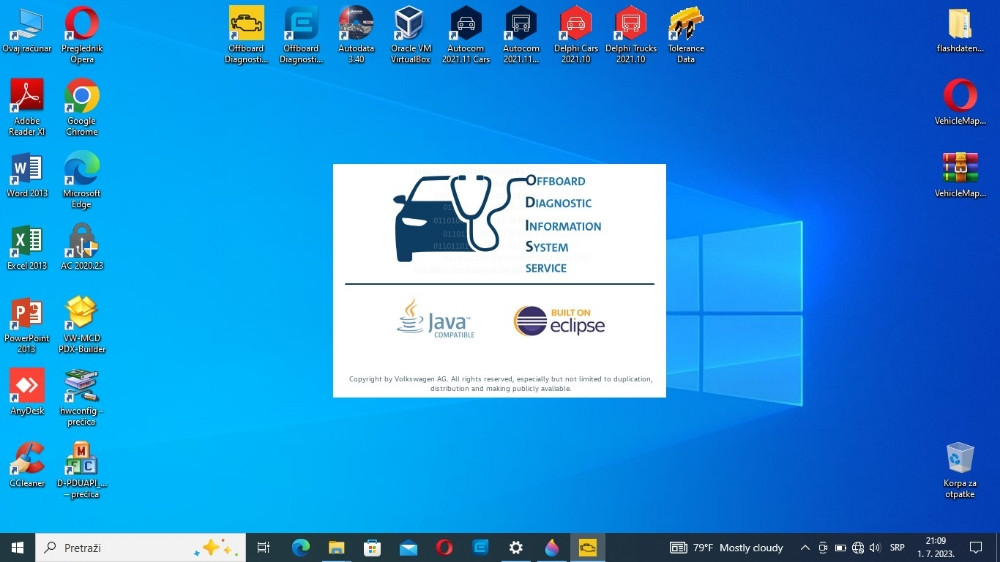Screen dimensions: 1000x562
Task: Select the VehicleMap icon with Opera logo
Action: [x=960, y=102]
